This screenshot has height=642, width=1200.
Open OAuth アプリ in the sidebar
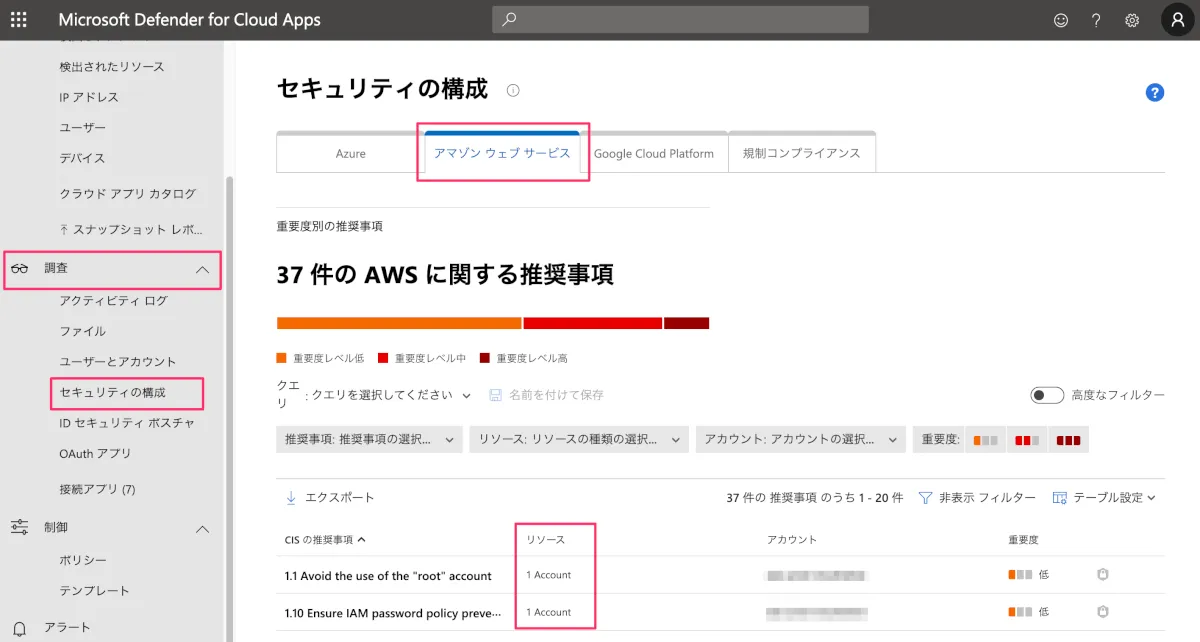95,453
